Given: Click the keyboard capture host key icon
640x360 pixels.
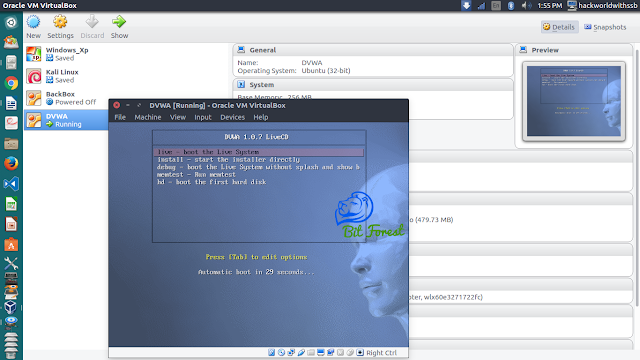Looking at the screenshot, I should coord(360,352).
